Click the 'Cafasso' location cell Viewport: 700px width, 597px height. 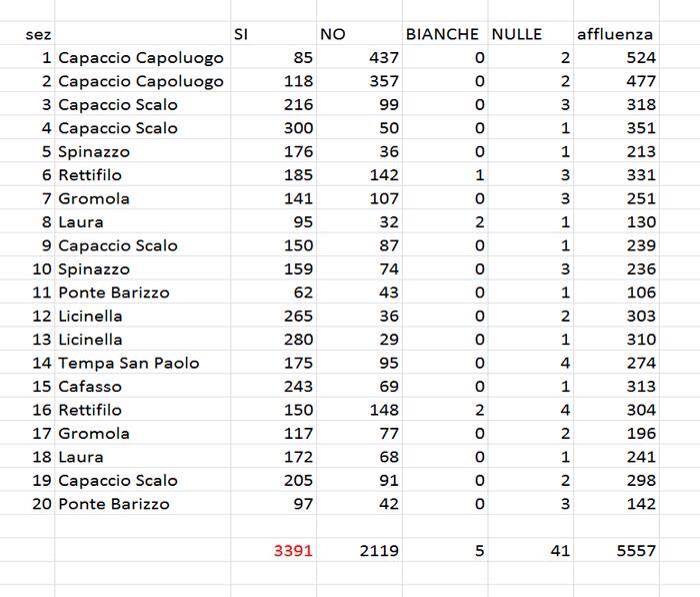[x=143, y=386]
